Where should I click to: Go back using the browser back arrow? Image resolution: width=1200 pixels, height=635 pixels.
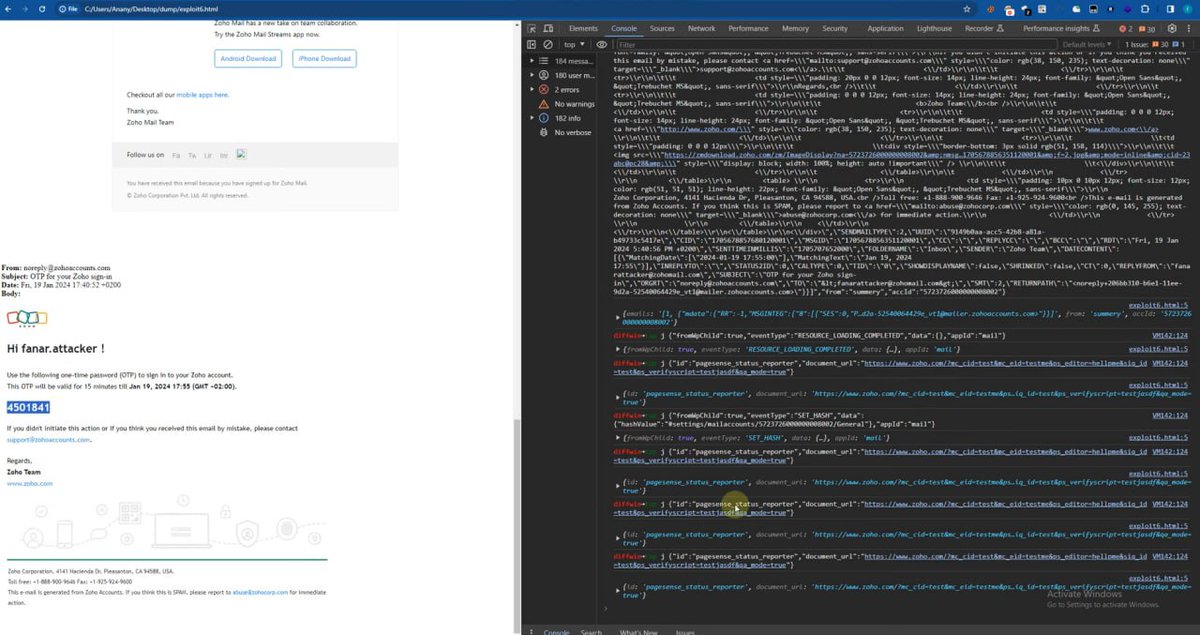pos(10,8)
